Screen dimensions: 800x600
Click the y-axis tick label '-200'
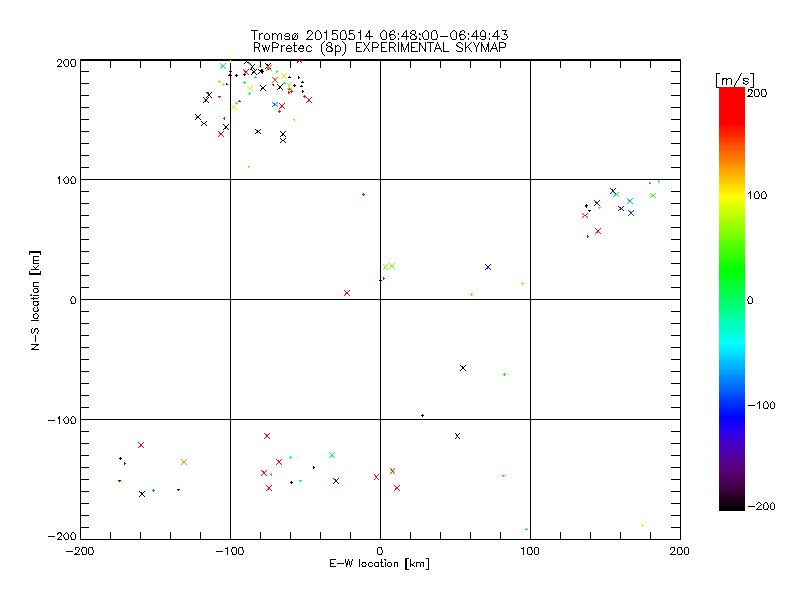tap(62, 536)
